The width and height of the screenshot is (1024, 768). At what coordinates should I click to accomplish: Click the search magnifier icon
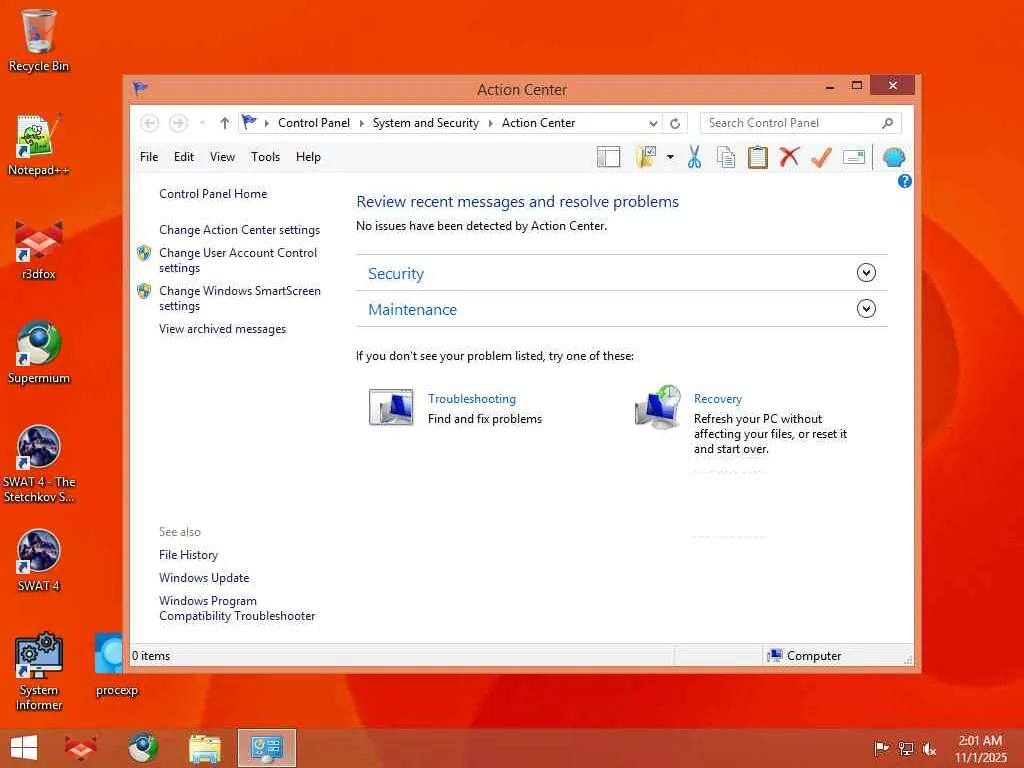coord(888,123)
